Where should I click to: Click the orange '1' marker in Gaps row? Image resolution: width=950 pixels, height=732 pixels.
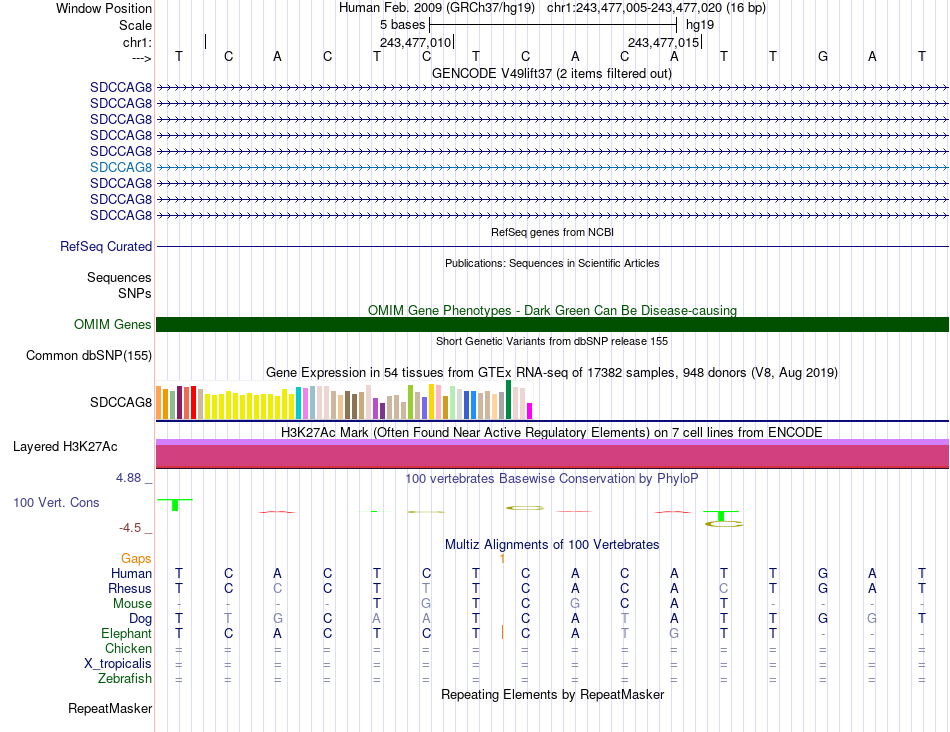pos(502,559)
